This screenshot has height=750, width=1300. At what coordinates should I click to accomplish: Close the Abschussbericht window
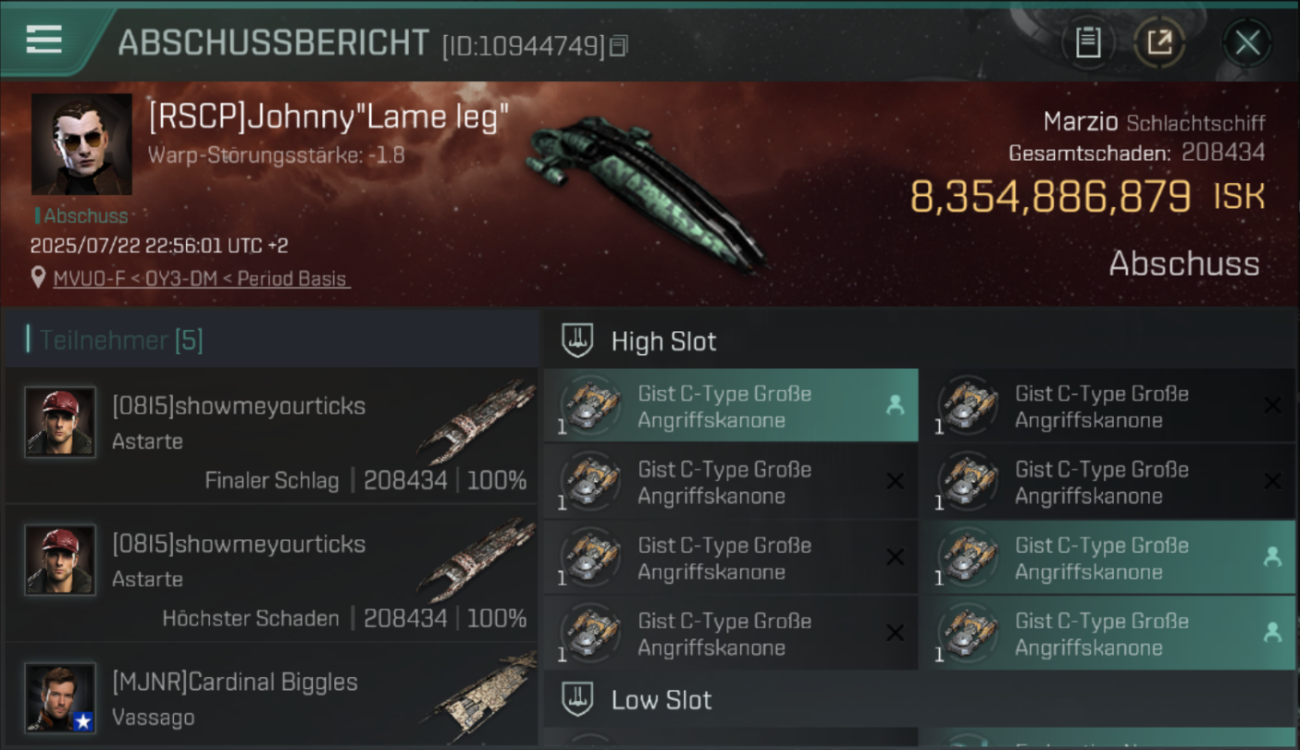coord(1247,43)
